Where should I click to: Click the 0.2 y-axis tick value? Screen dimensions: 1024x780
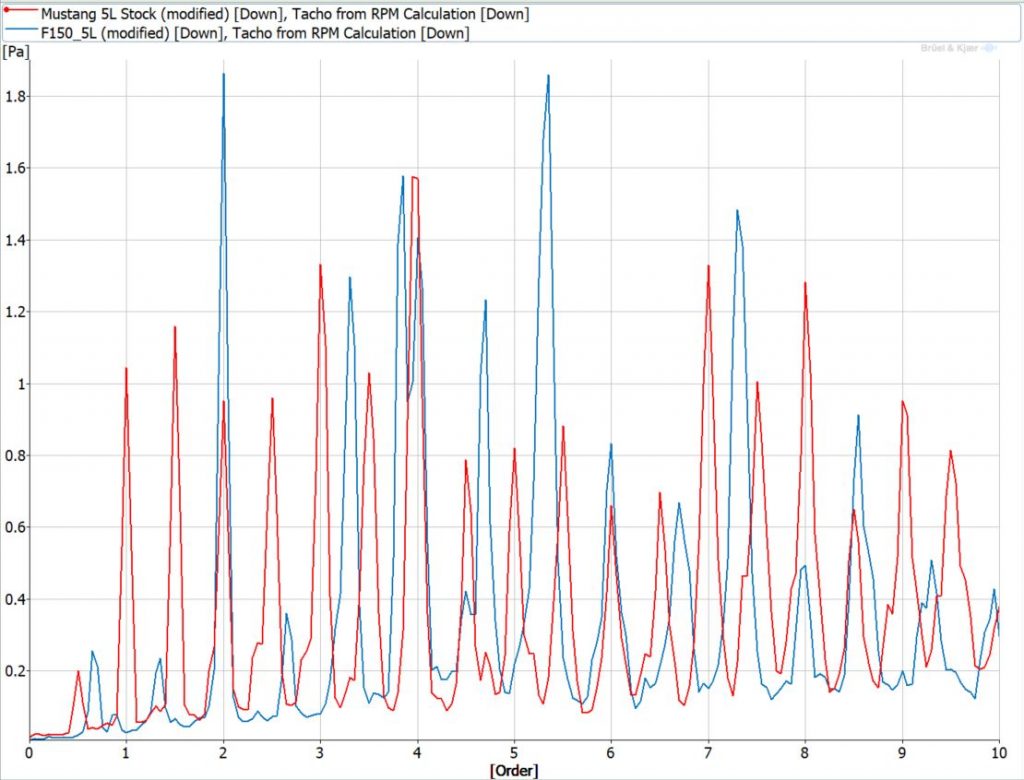pos(15,671)
